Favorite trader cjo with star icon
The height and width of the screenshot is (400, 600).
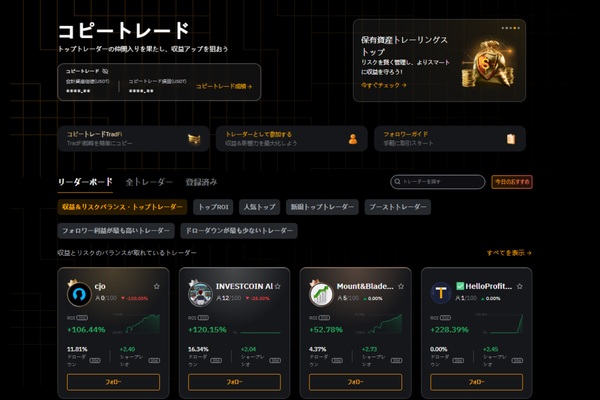(x=157, y=286)
